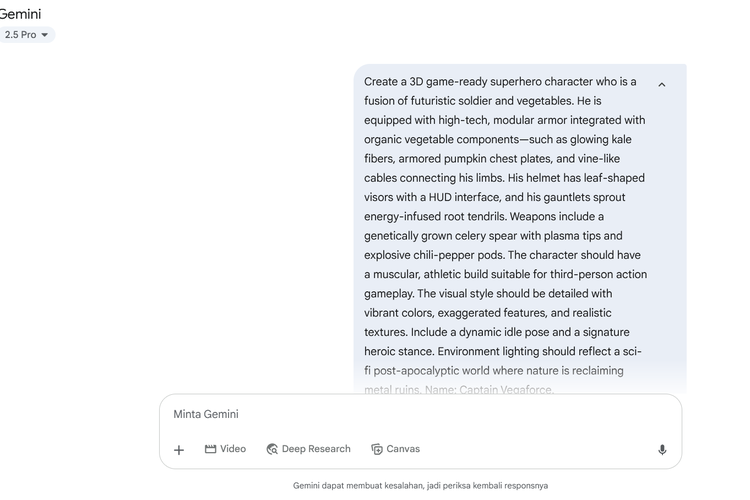750x500 pixels.
Task: Click the line mentioning HUD interface
Action: [495, 197]
